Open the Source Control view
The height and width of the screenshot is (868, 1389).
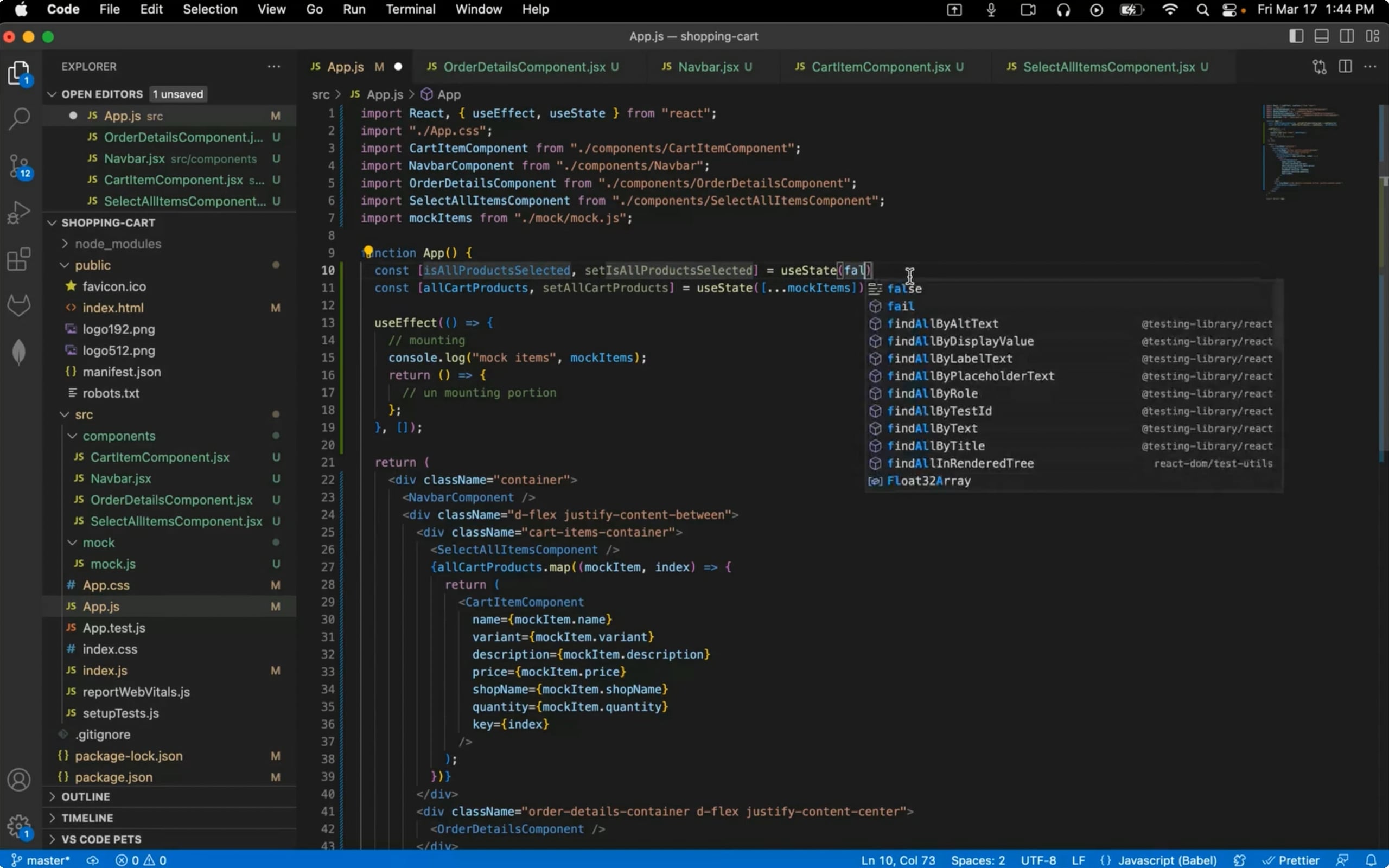tap(19, 167)
